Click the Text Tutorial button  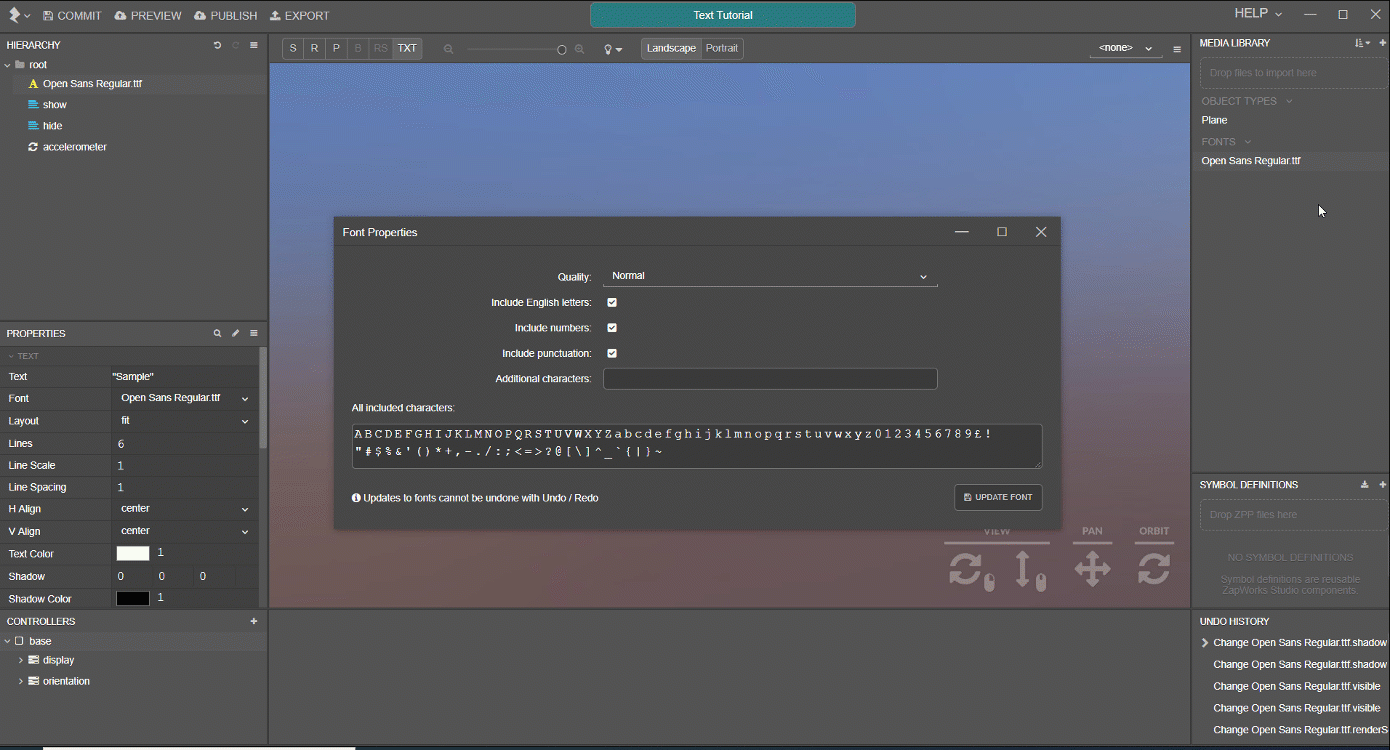(x=722, y=15)
